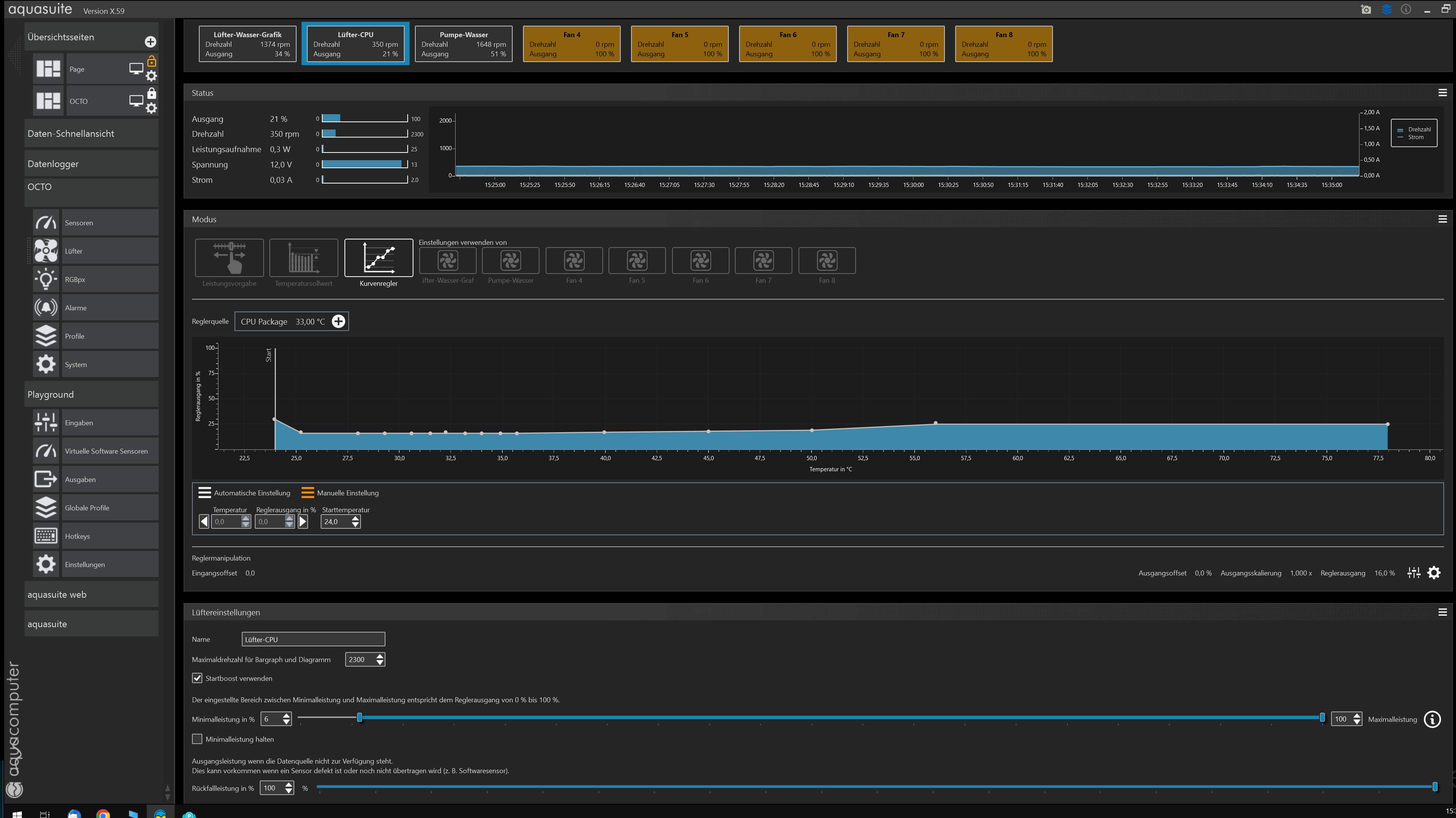Click Automatische Einstellung button
The image size is (1456, 818).
pos(244,493)
